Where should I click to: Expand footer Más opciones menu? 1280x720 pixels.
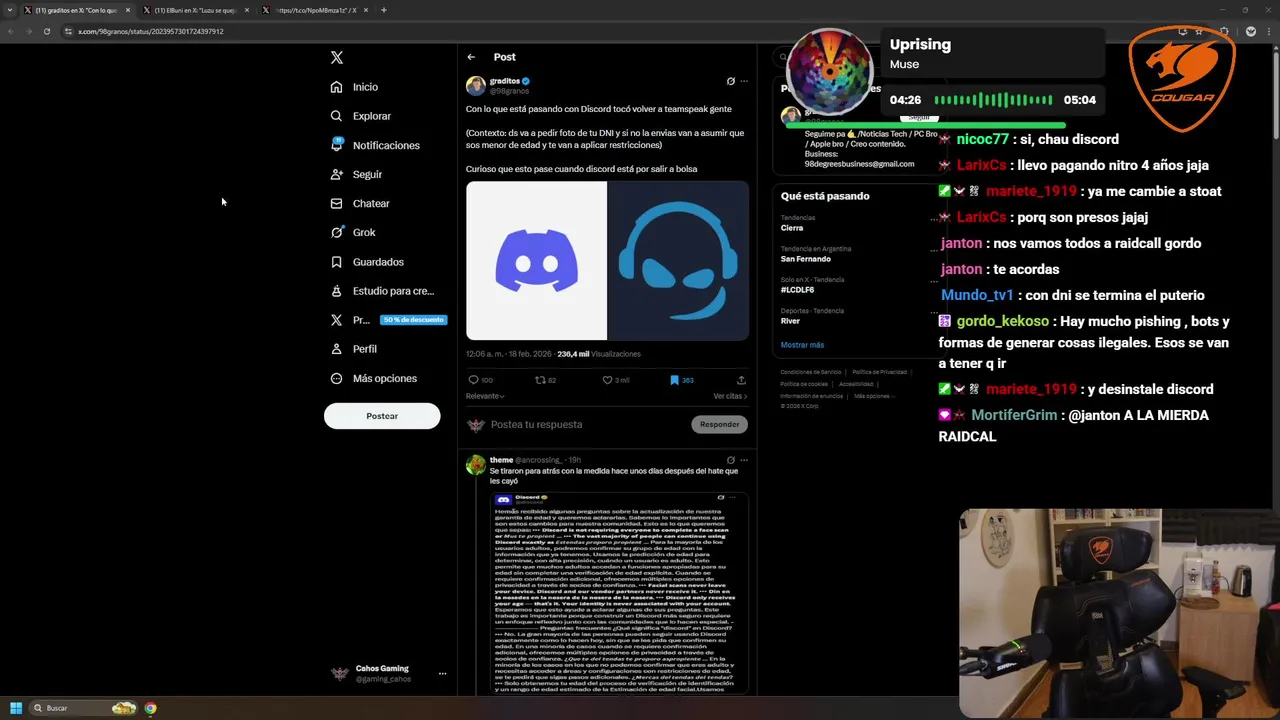[x=874, y=396]
